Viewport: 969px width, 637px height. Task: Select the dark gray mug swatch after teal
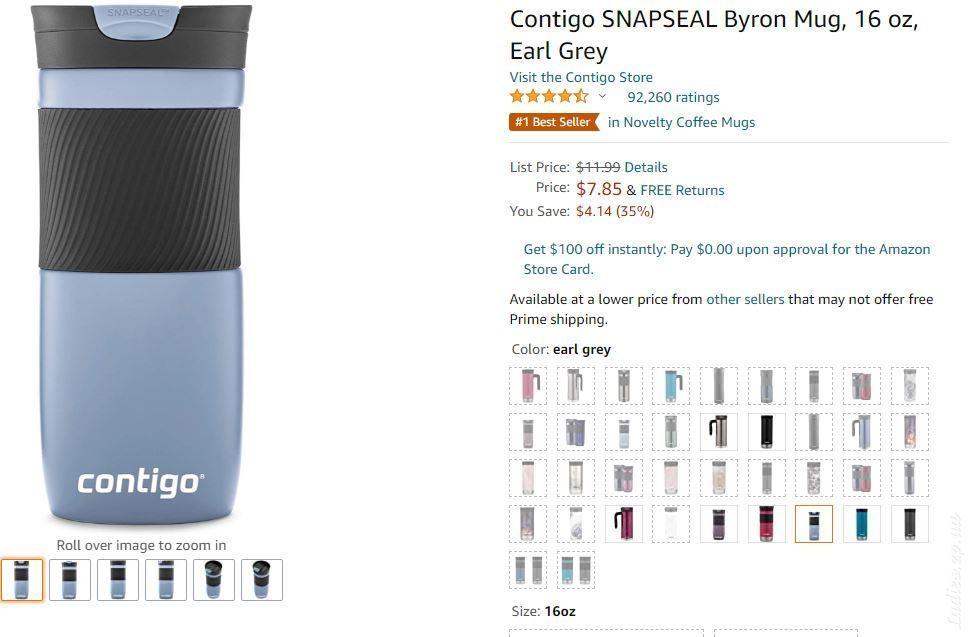coord(909,524)
